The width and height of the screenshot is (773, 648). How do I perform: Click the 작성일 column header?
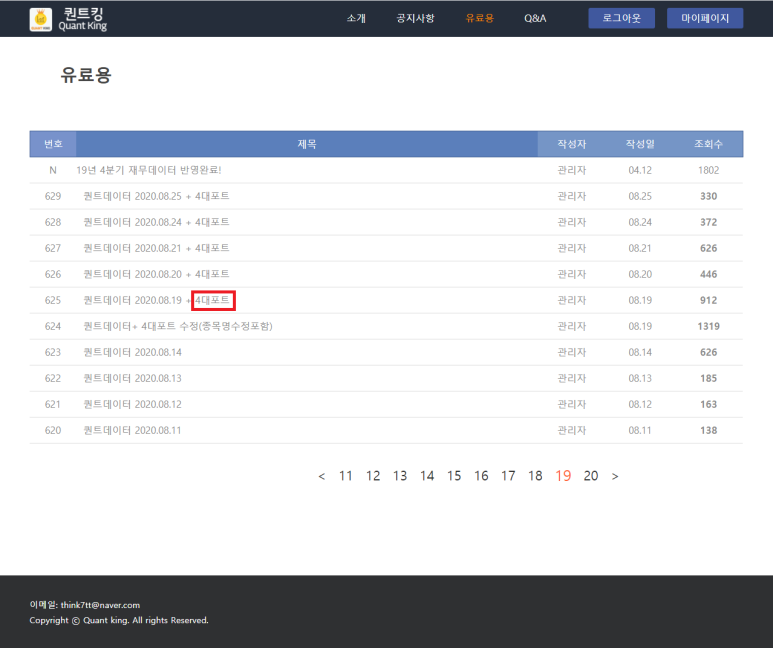pos(640,144)
